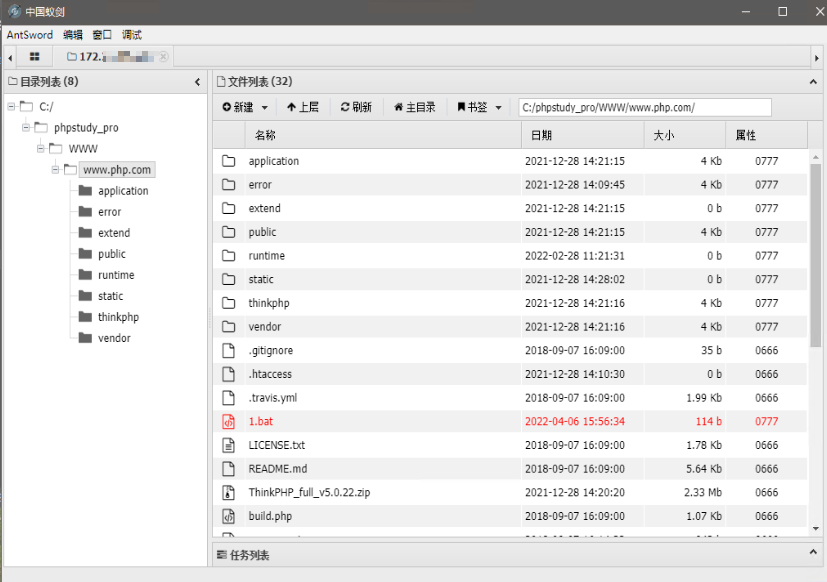Screen dimensions: 827x582
Task: Click the README.md file icon
Action: coord(228,469)
